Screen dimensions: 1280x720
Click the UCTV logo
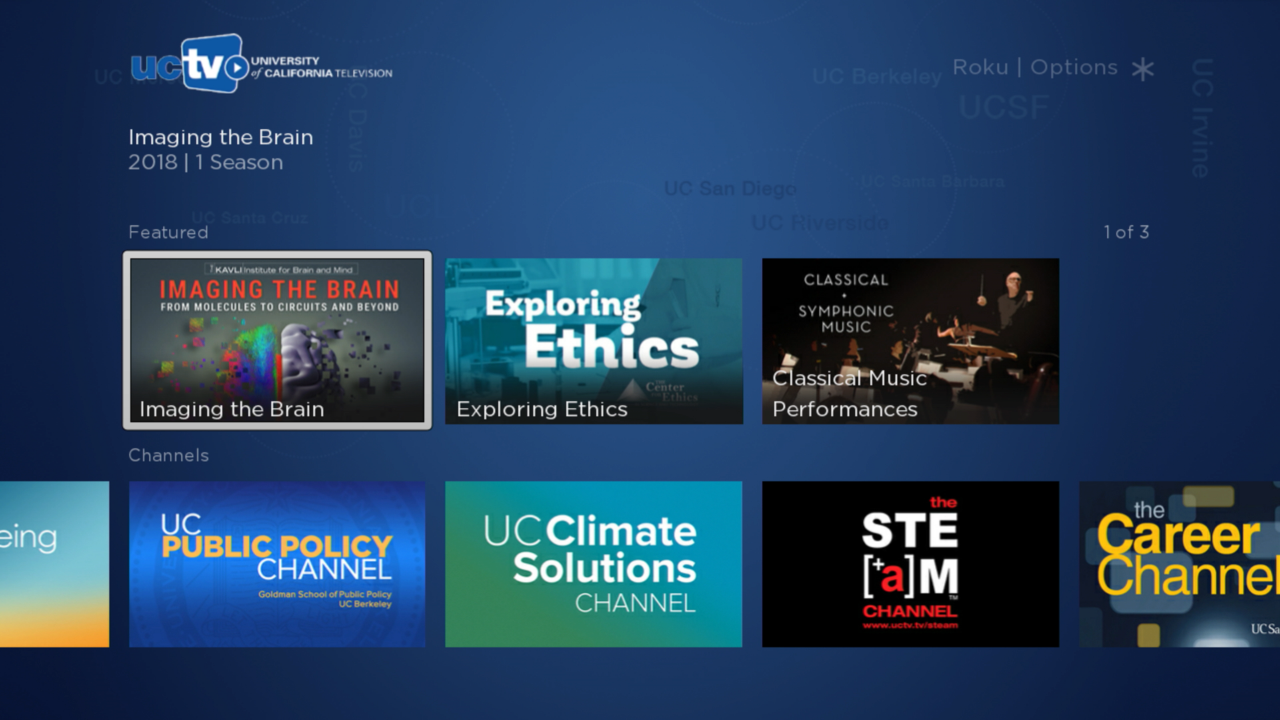click(x=261, y=64)
